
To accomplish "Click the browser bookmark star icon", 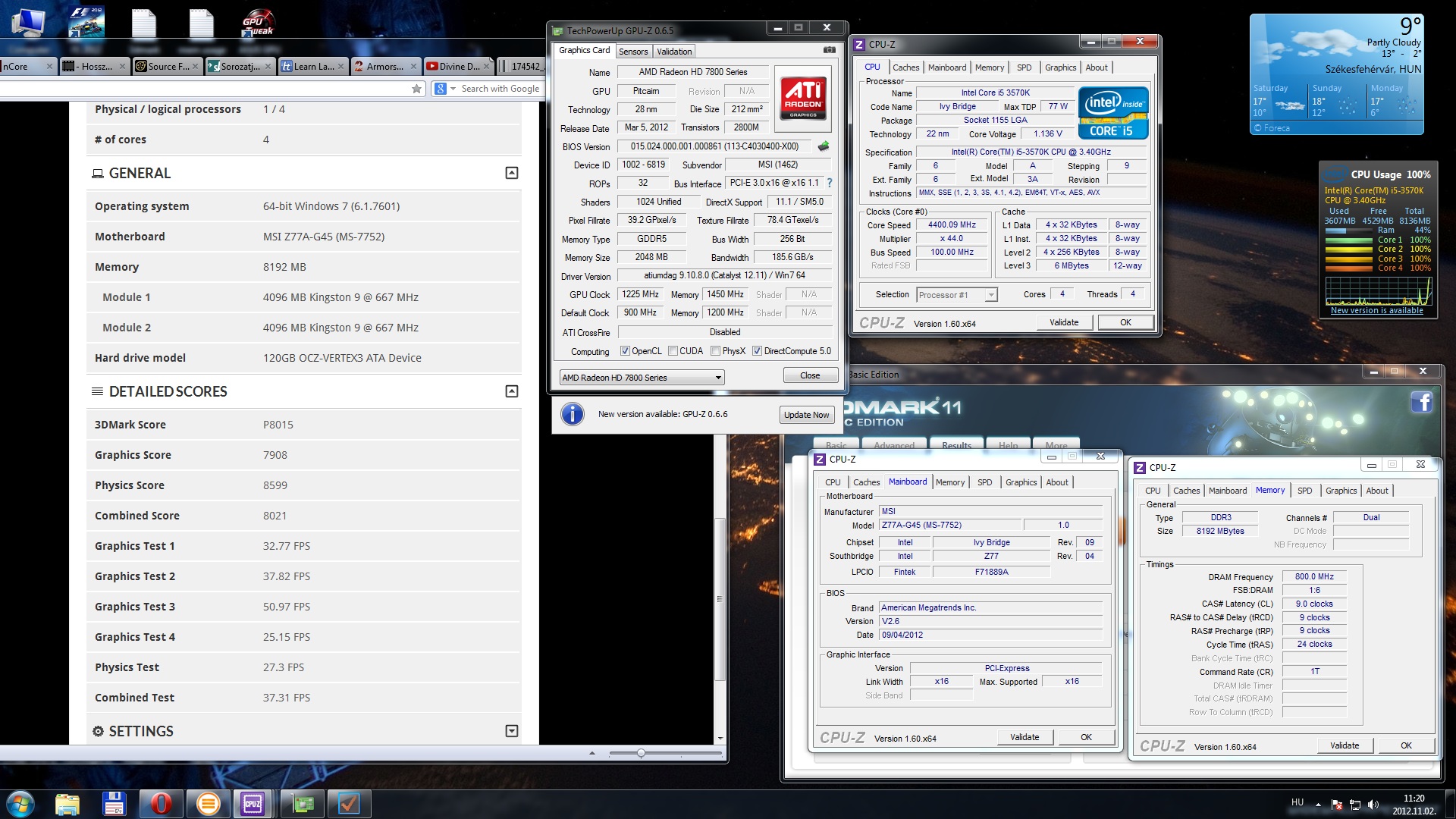I will click(x=416, y=89).
